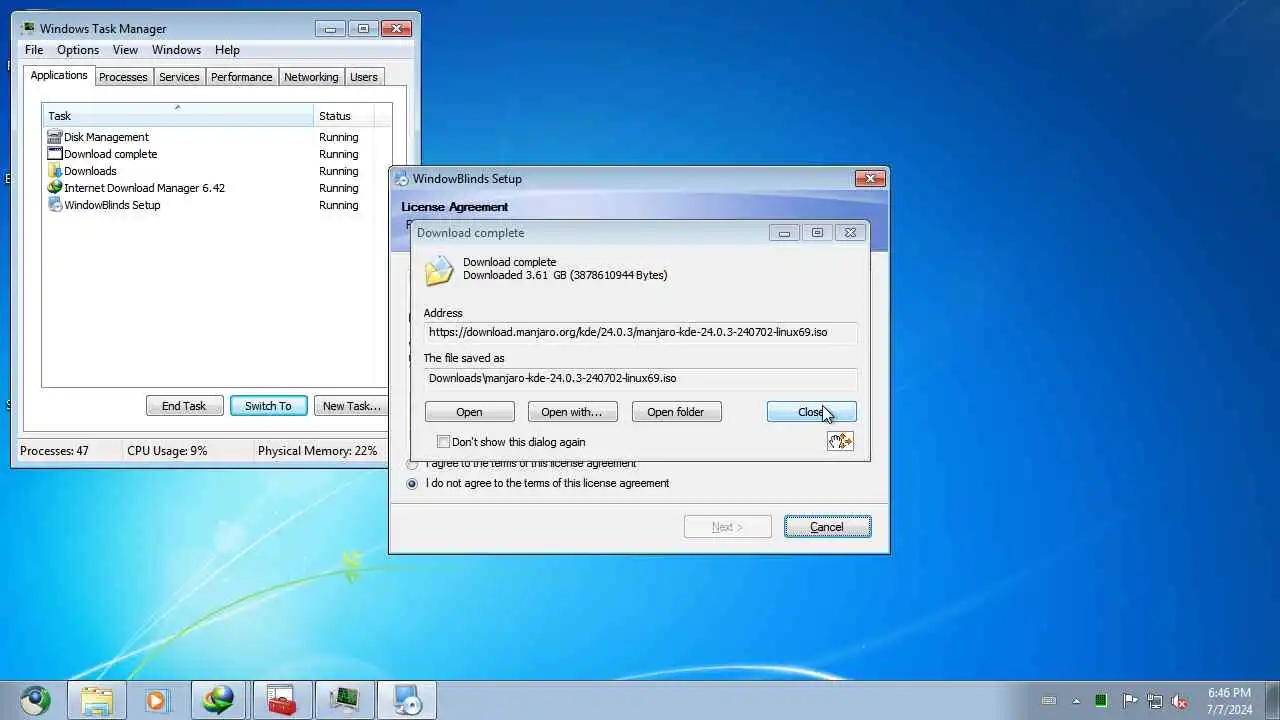Image resolution: width=1280 pixels, height=720 pixels.
Task: Open the Options menu in Task Manager
Action: tap(78, 50)
